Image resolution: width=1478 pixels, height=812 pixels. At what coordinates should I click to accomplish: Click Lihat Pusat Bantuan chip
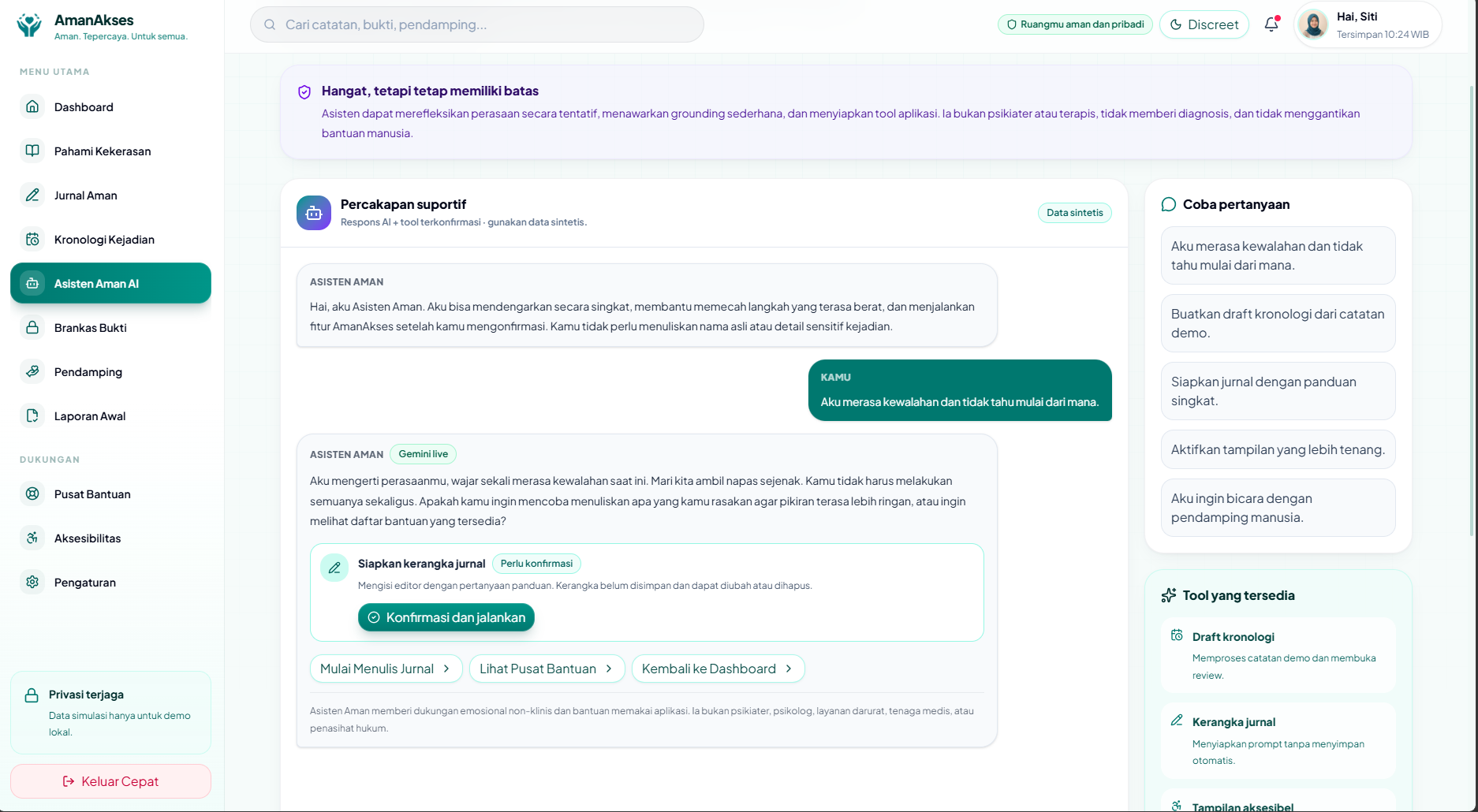coord(547,669)
